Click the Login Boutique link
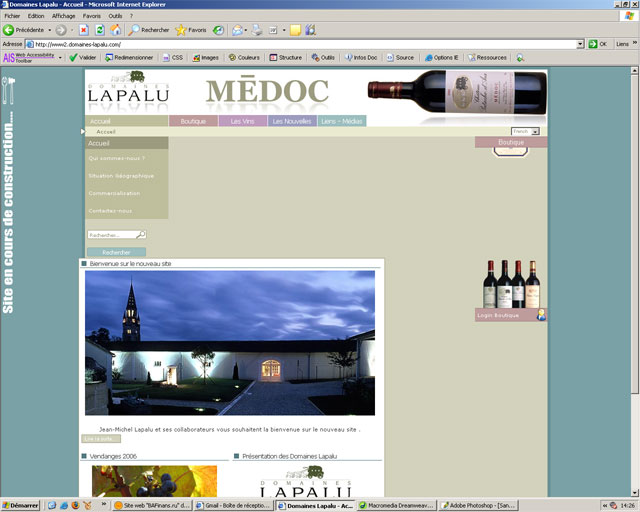The image size is (640, 512). 498,315
